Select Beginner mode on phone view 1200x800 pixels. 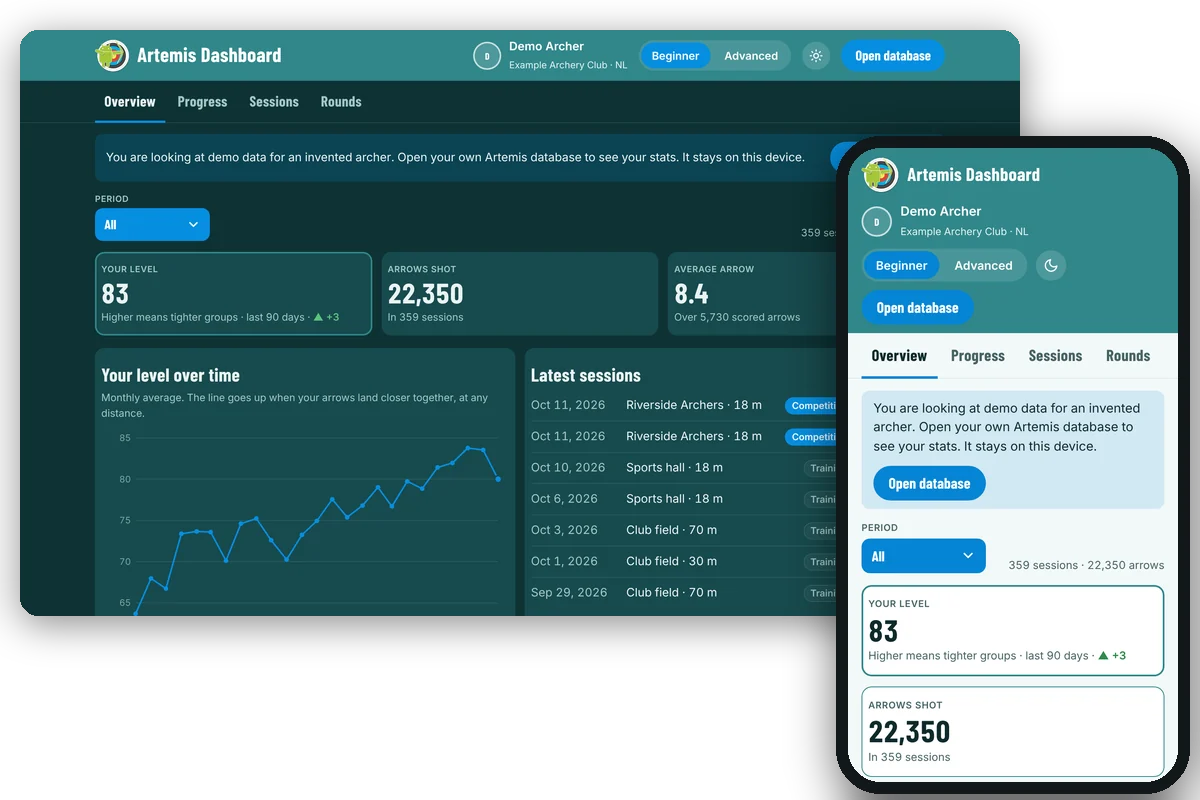pos(901,265)
